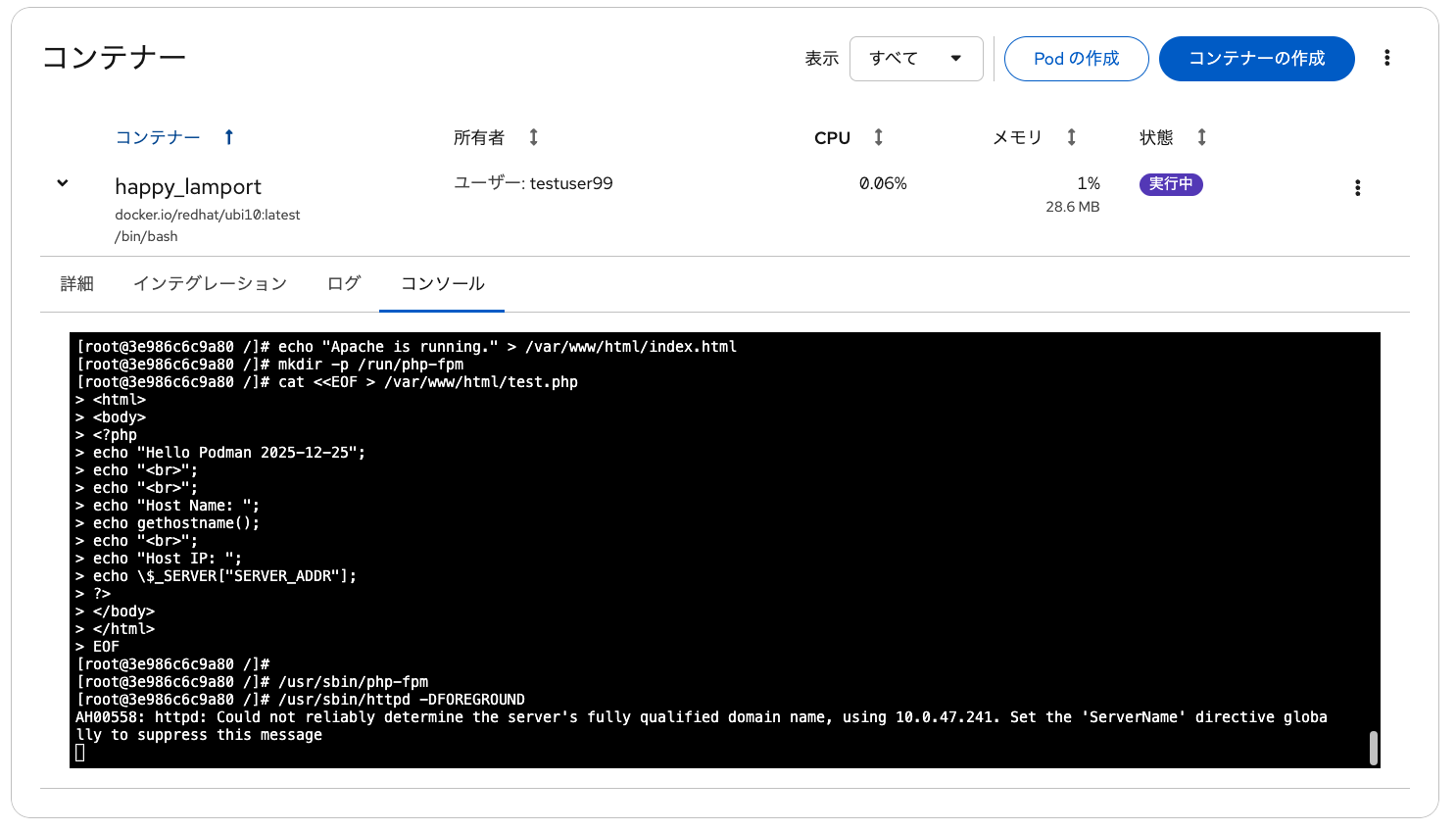Sort containers by 状態 column
This screenshot has height=831, width=1456.
click(1200, 137)
